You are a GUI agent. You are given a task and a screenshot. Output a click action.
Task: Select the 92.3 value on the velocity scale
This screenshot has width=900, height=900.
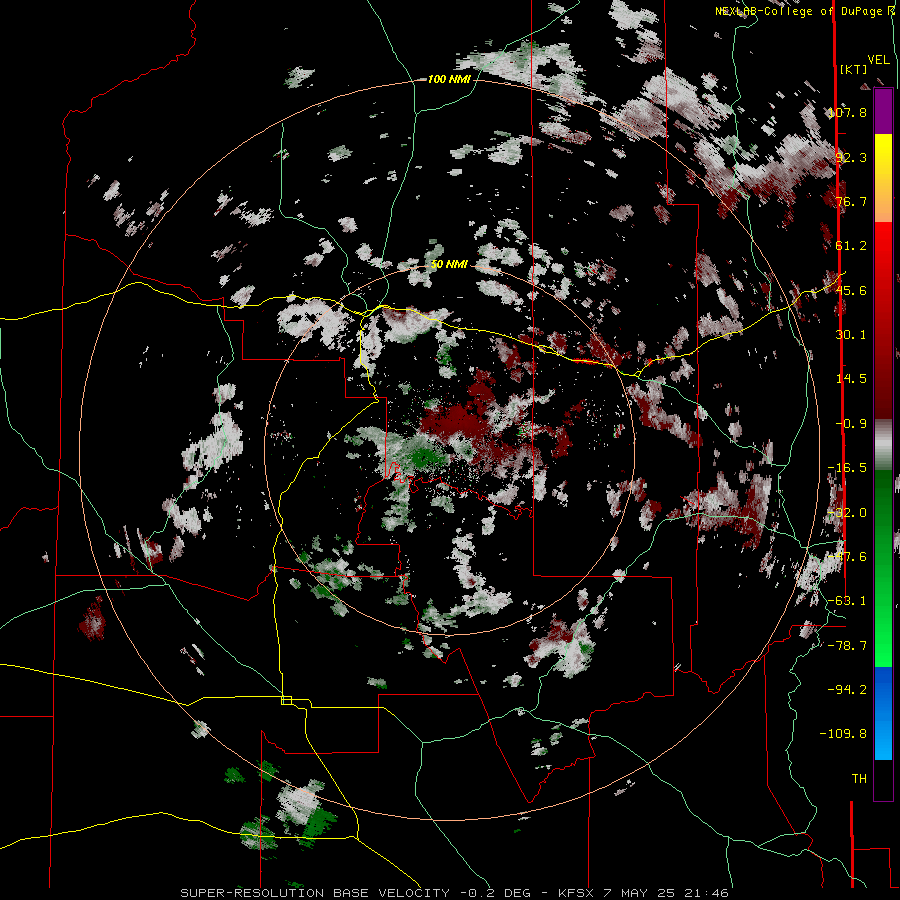[851, 157]
